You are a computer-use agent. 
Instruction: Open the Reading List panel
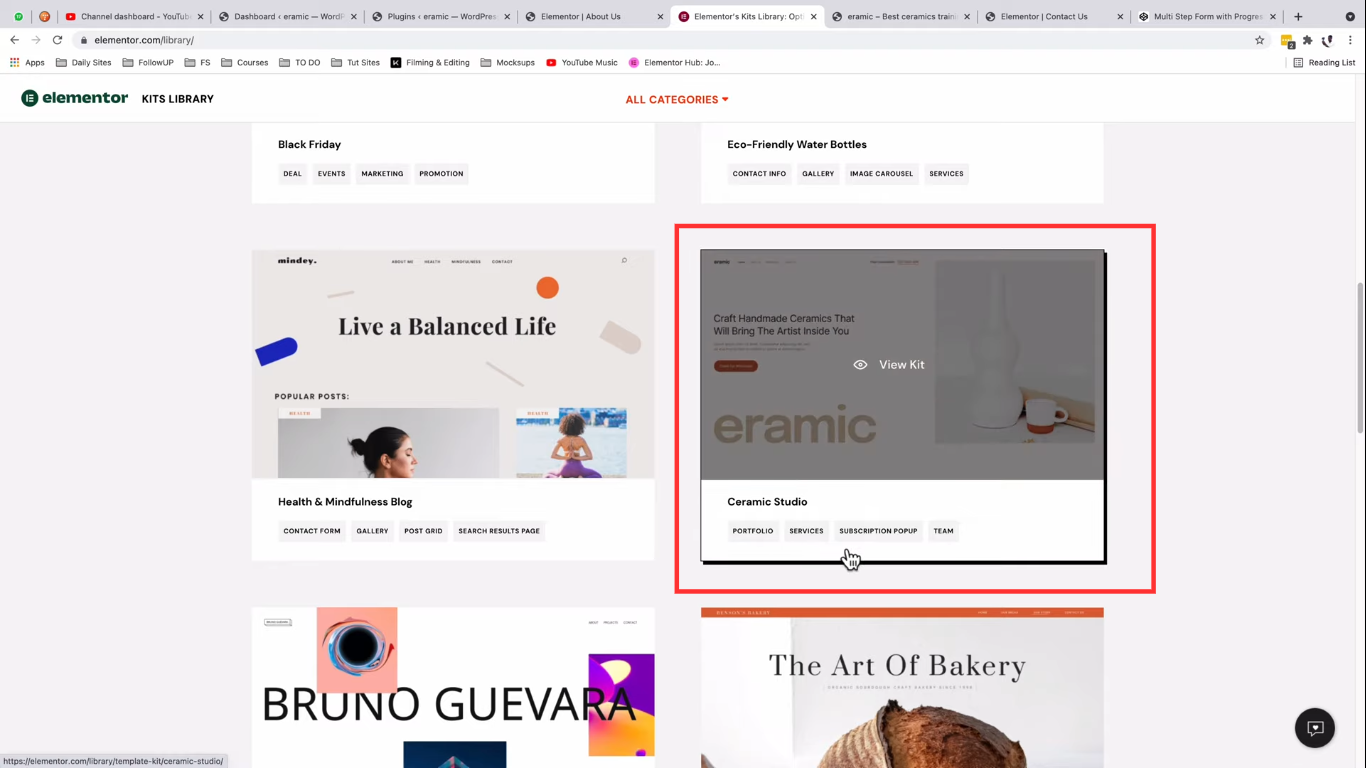[x=1324, y=62]
